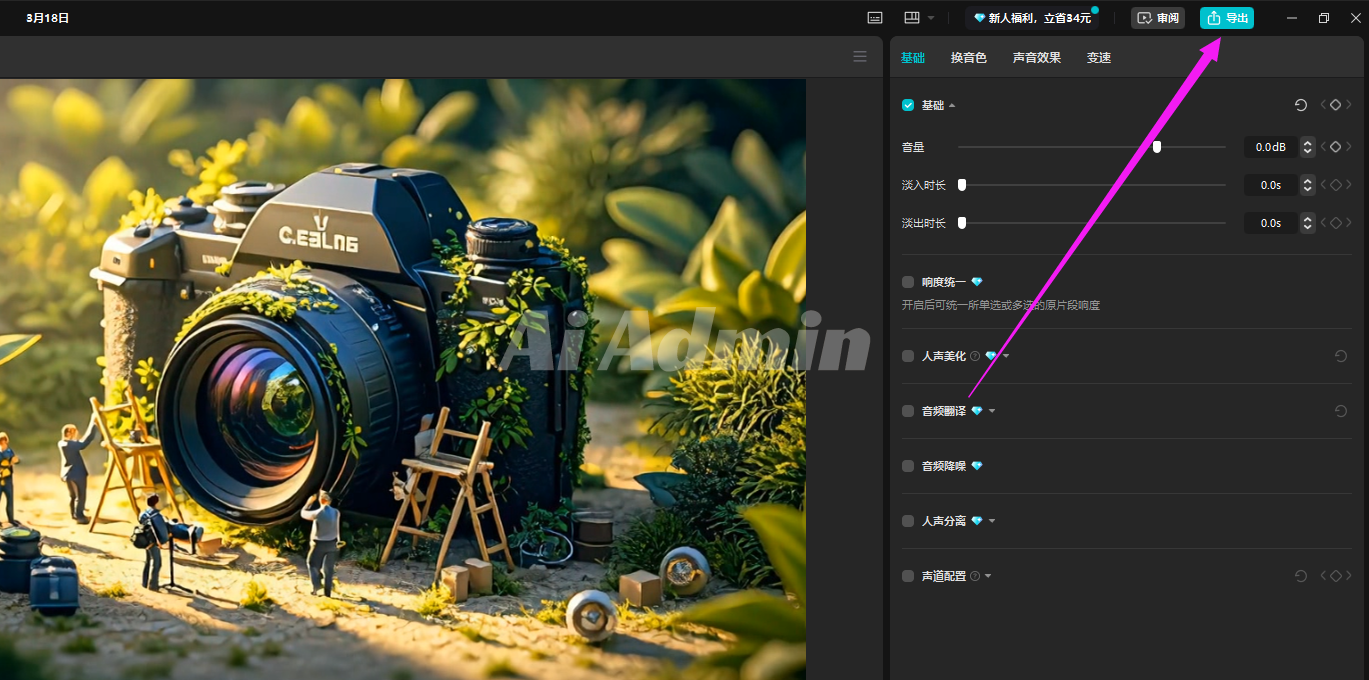Screen dimensions: 1369x680
Task: Reset the 人声美化 settings
Action: pos(1341,356)
